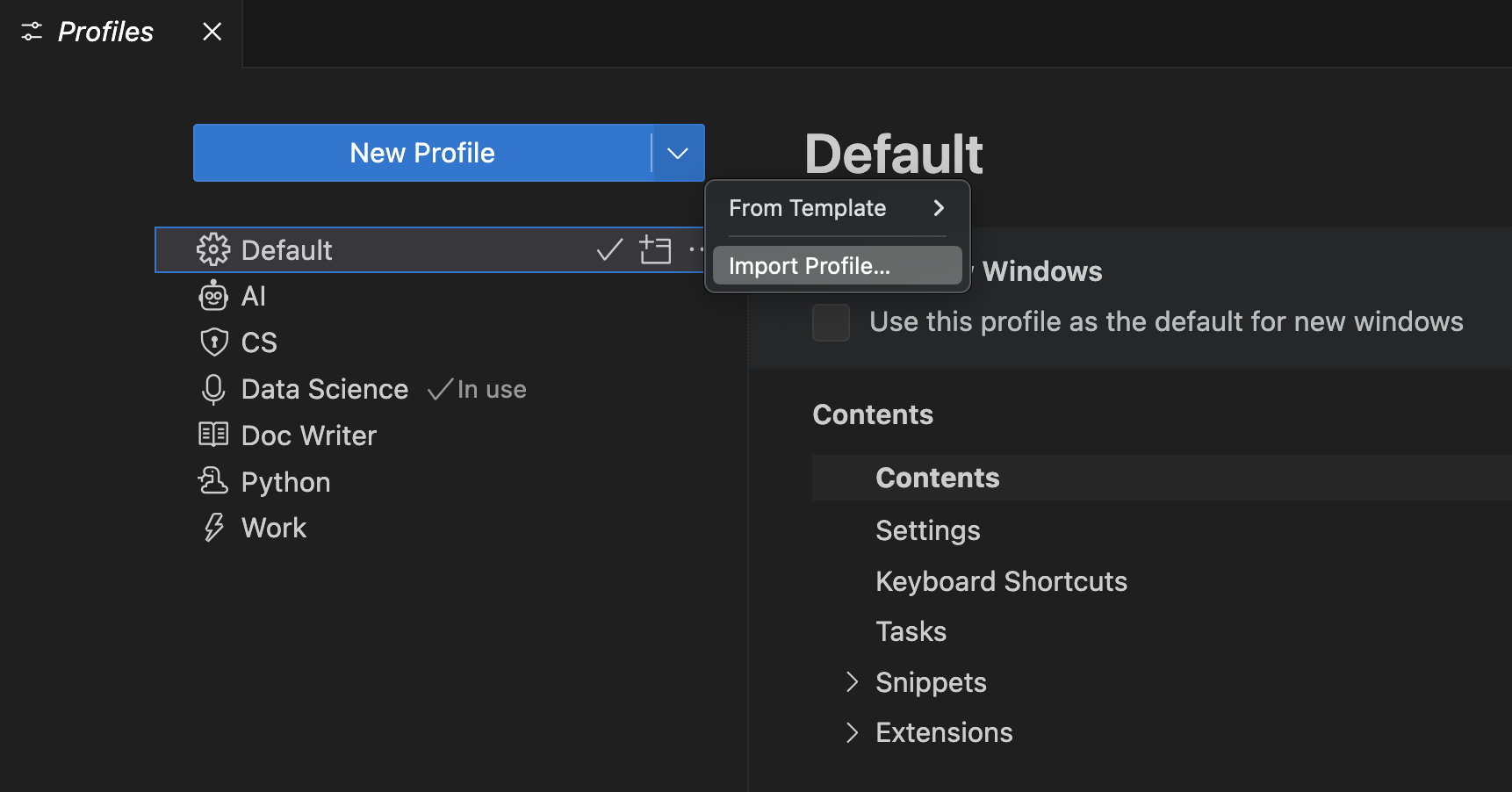The width and height of the screenshot is (1512, 792).
Task: Expand the Extensions section
Action: [x=852, y=731]
